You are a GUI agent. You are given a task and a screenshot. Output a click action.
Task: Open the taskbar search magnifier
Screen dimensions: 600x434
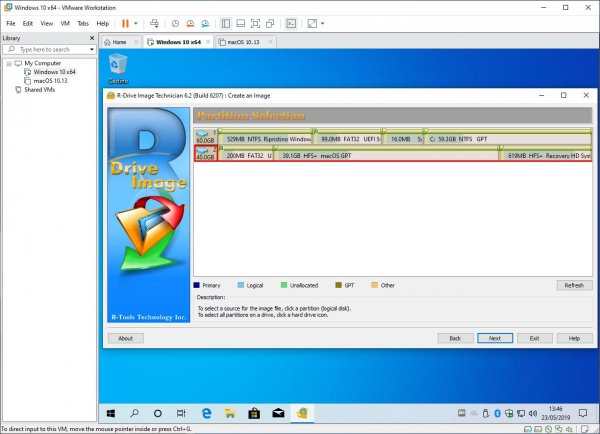point(135,413)
